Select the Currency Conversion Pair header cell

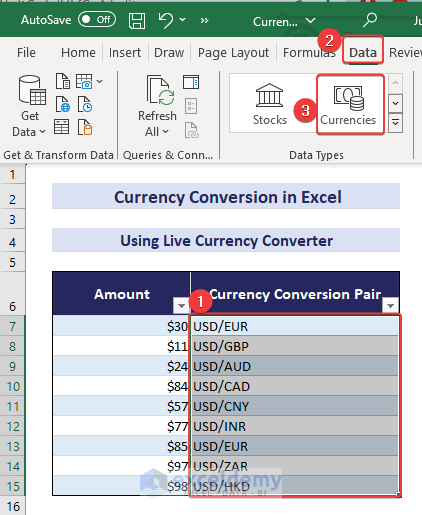pos(295,293)
